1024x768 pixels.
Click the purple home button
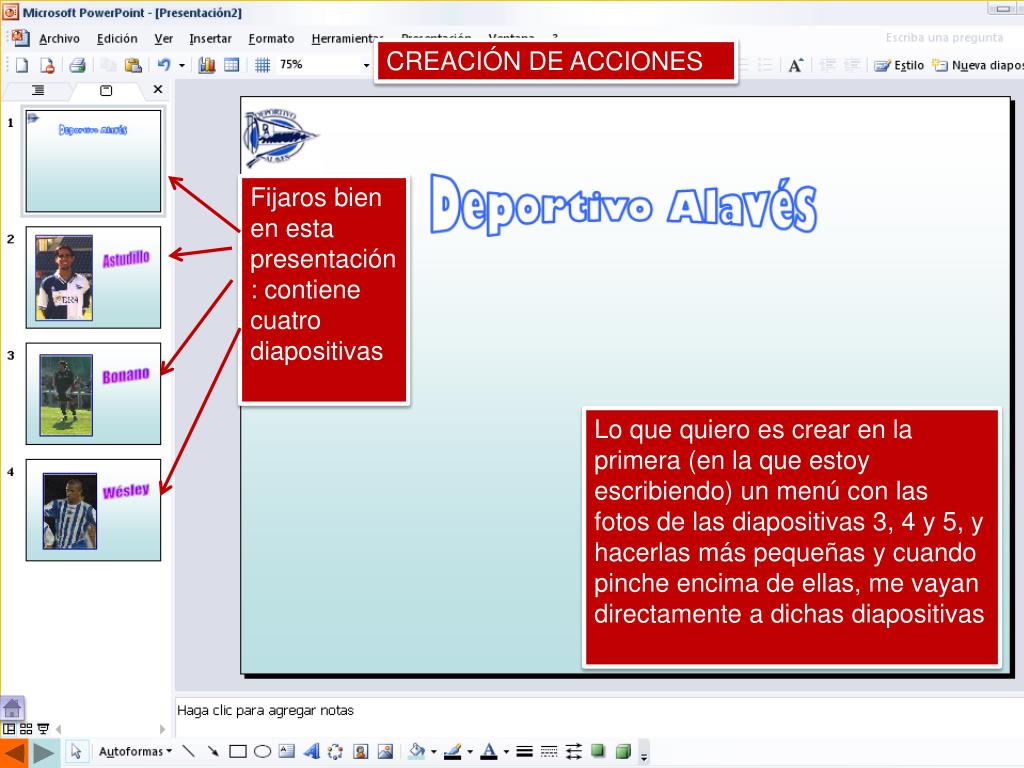(x=12, y=709)
